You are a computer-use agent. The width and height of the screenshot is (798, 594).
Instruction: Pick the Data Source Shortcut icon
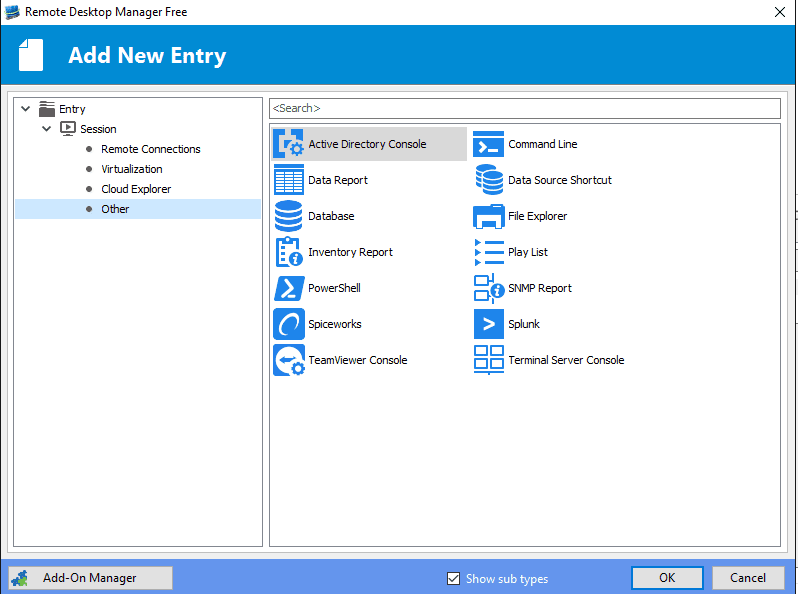(489, 180)
